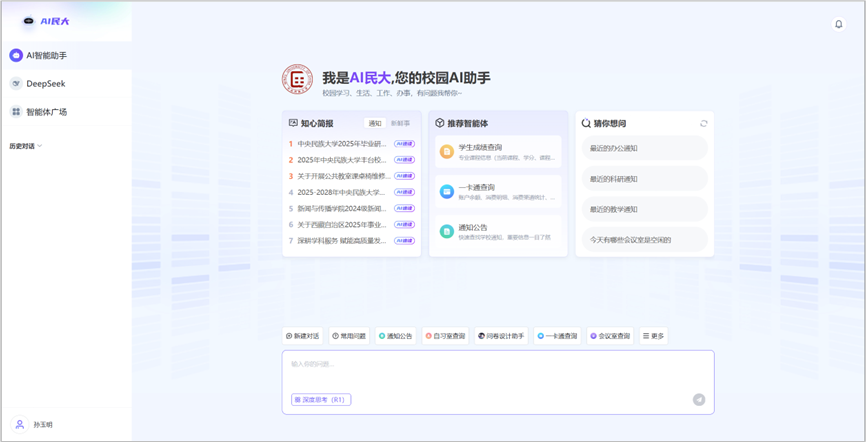The height and width of the screenshot is (442, 866).
Task: Open 常用问题 in the quick bar
Action: click(349, 336)
